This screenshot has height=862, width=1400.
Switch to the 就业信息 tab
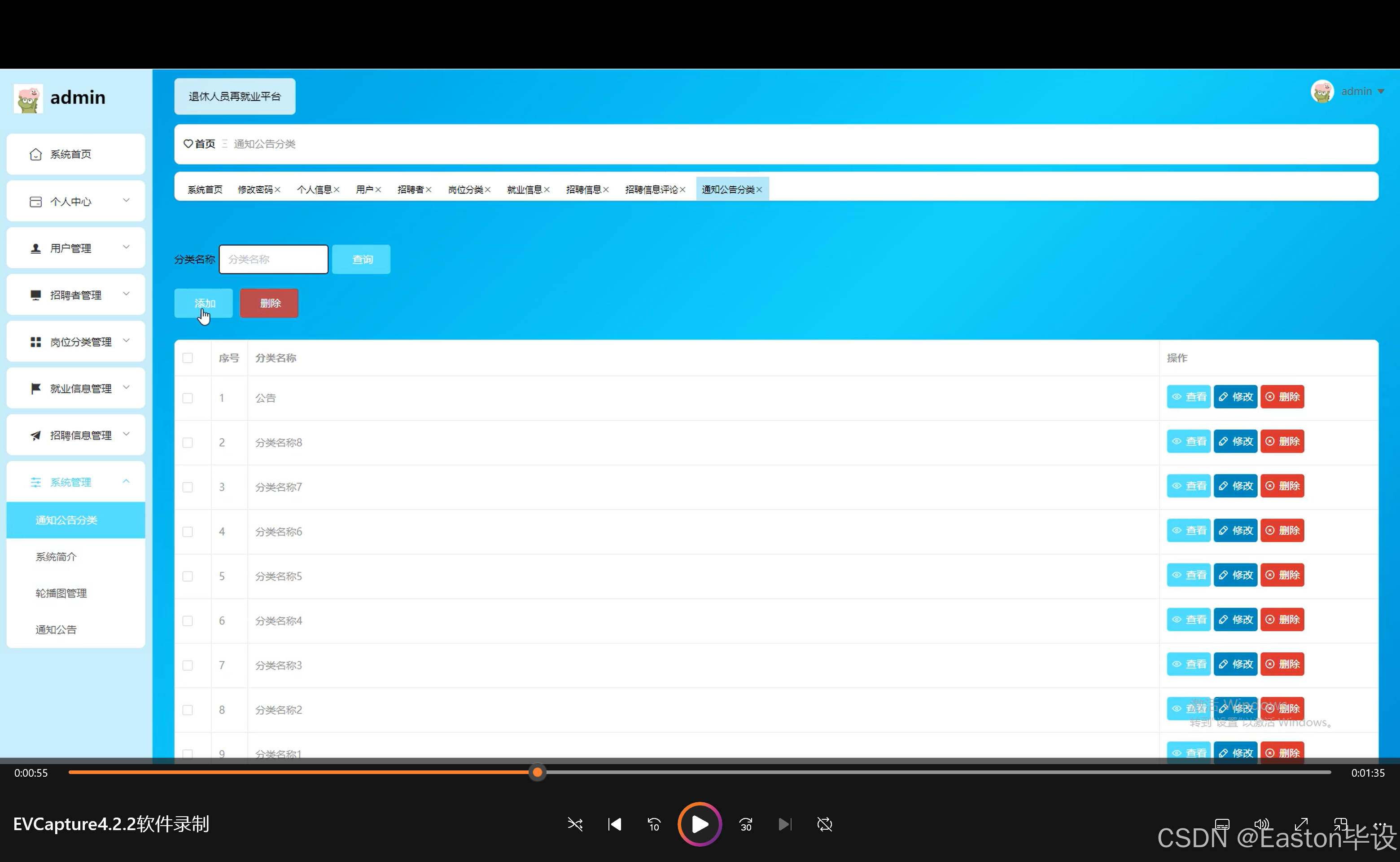tap(525, 190)
